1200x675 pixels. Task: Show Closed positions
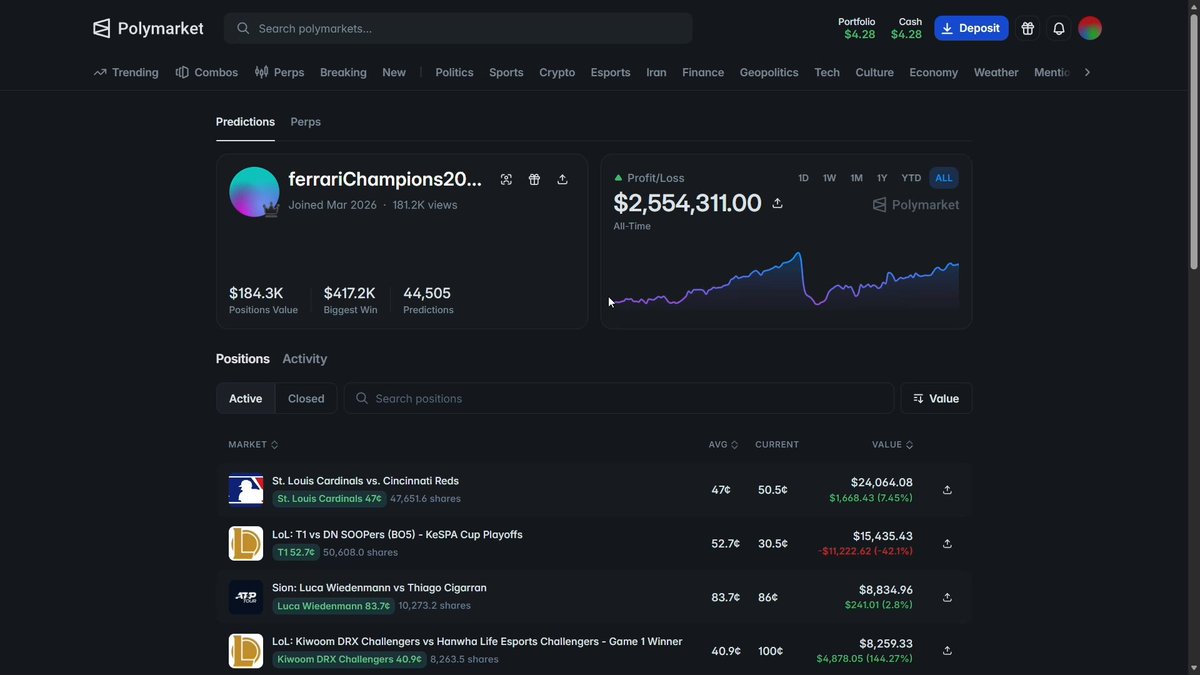(x=306, y=398)
